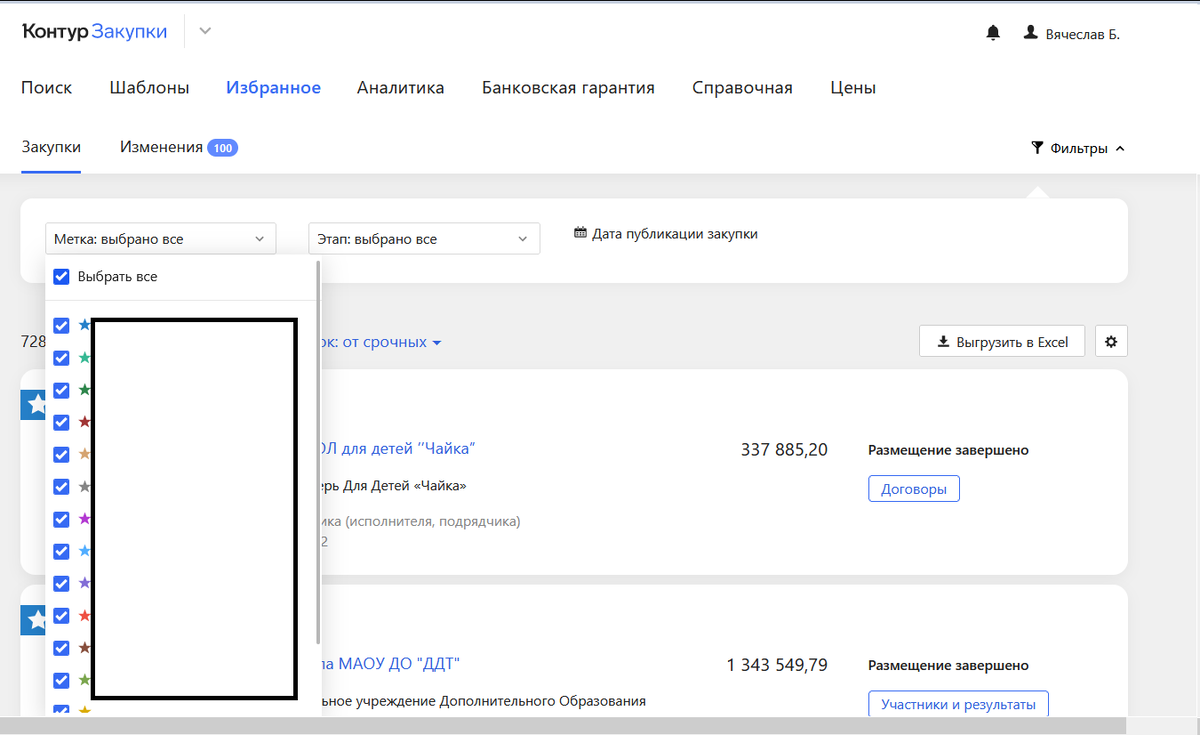The height and width of the screenshot is (735, 1200).
Task: Select the Избранное section
Action: click(273, 88)
